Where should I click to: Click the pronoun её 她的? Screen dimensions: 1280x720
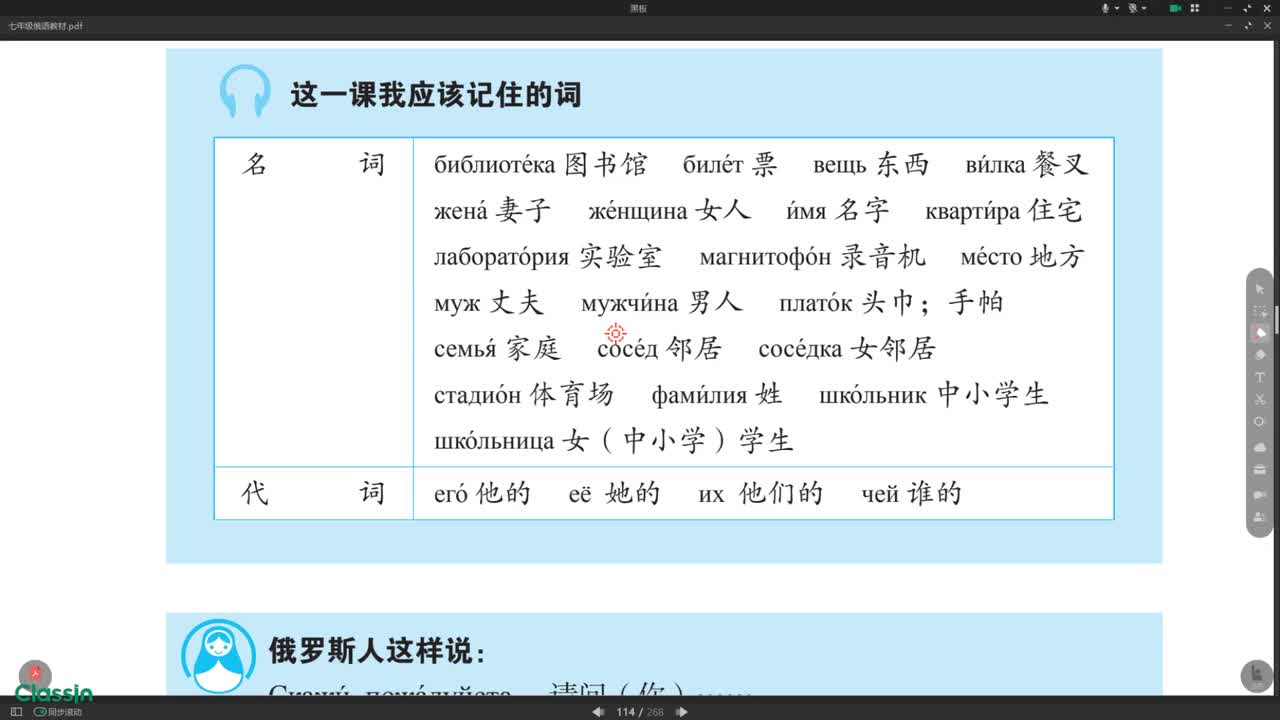pos(614,493)
